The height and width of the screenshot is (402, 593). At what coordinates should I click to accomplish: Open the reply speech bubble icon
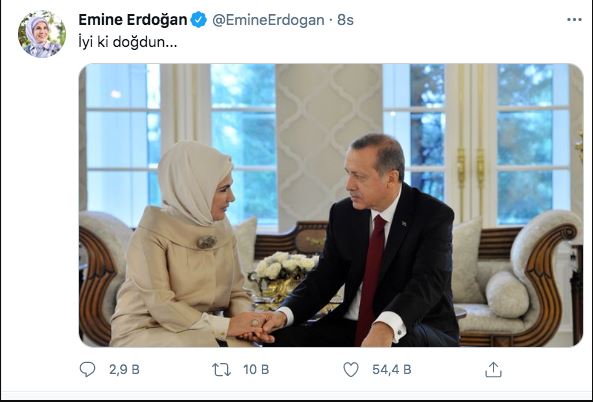[x=87, y=369]
